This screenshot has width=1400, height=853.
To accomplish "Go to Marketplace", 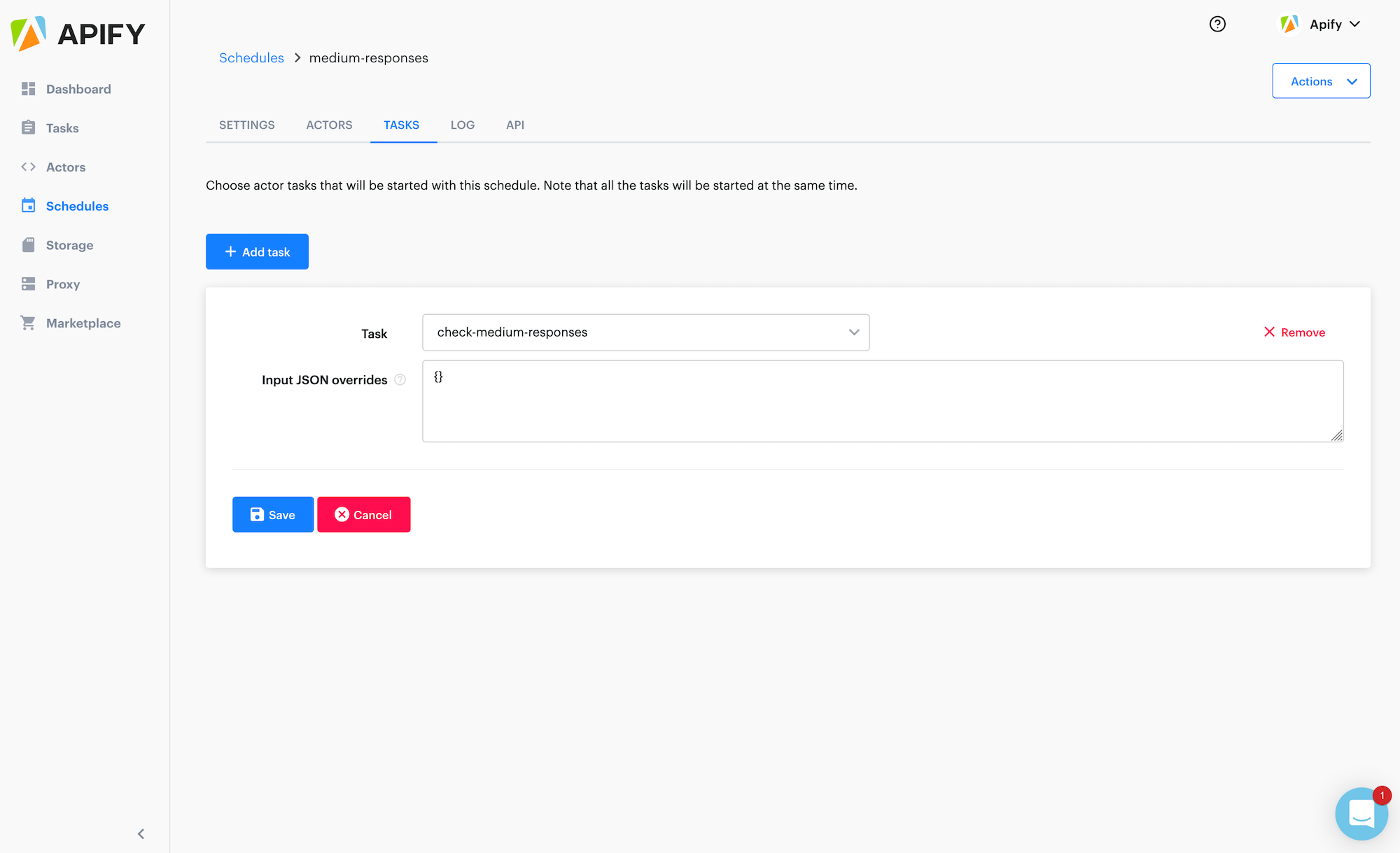I will click(x=83, y=323).
